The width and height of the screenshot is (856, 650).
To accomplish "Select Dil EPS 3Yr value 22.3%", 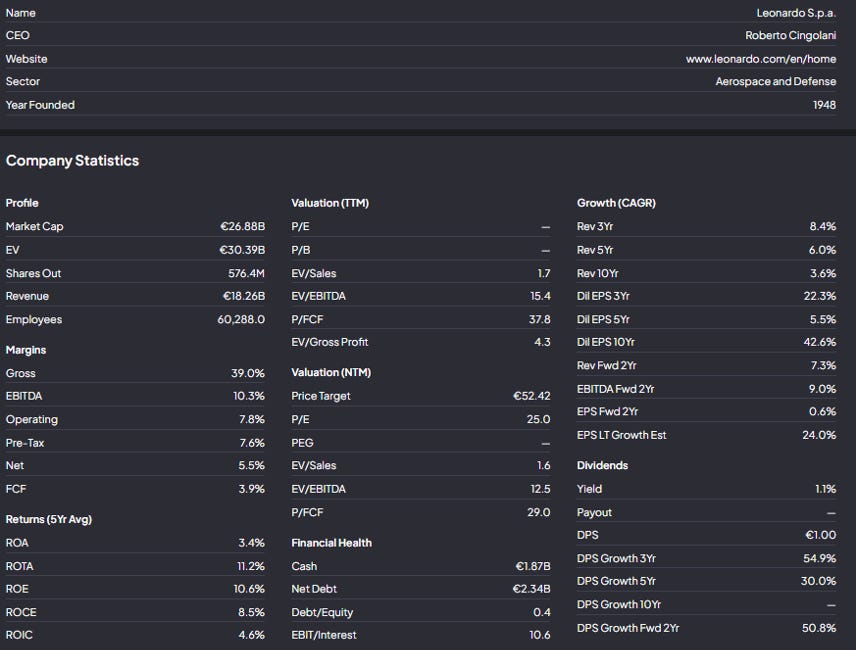I will [x=819, y=296].
